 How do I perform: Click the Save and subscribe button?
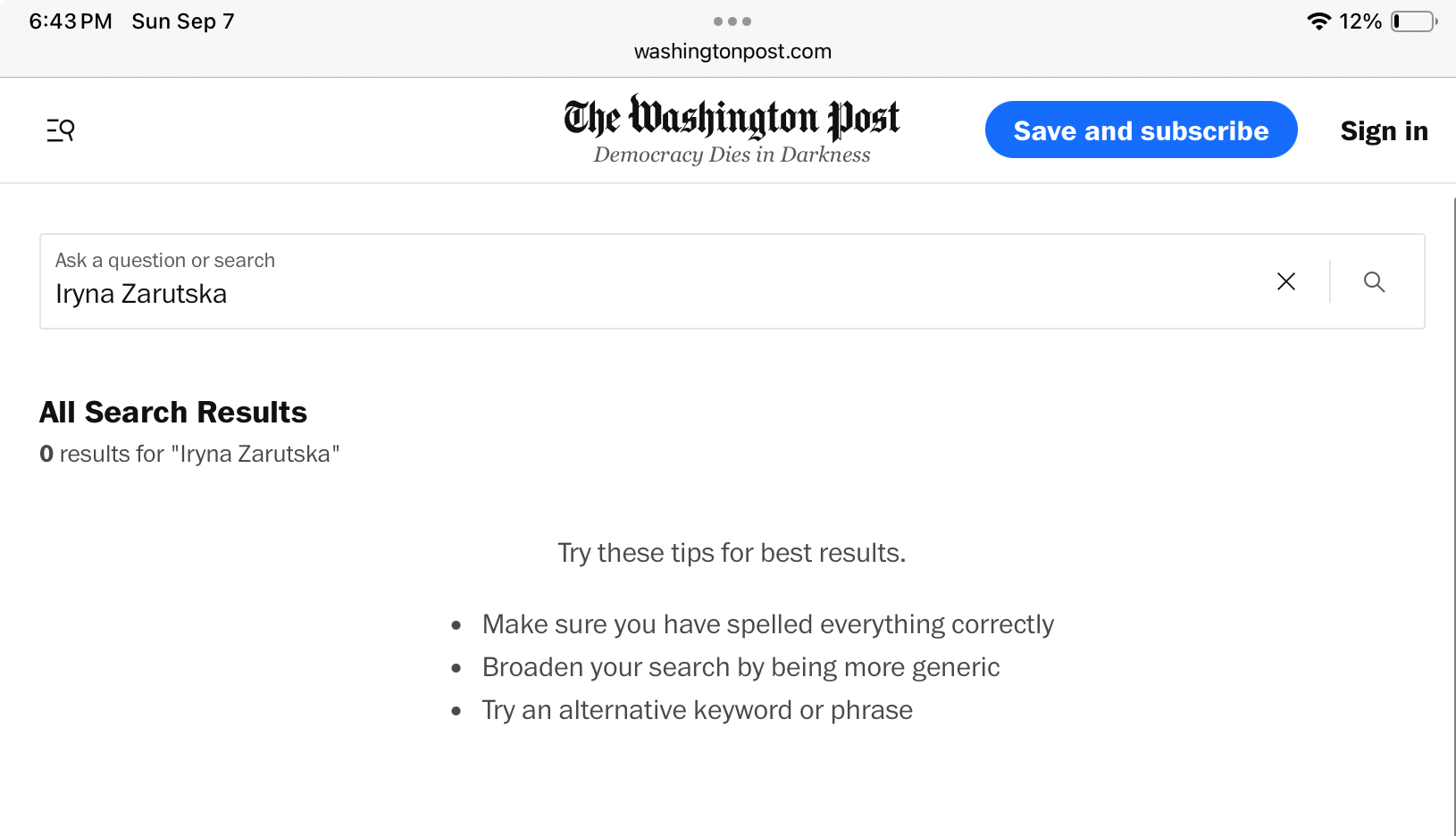point(1141,130)
